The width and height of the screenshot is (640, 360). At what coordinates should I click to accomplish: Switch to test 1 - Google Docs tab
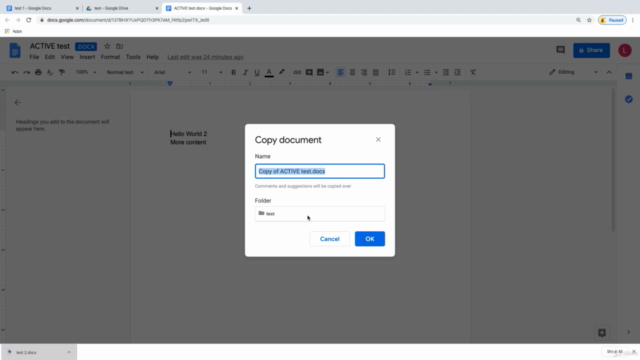42,8
